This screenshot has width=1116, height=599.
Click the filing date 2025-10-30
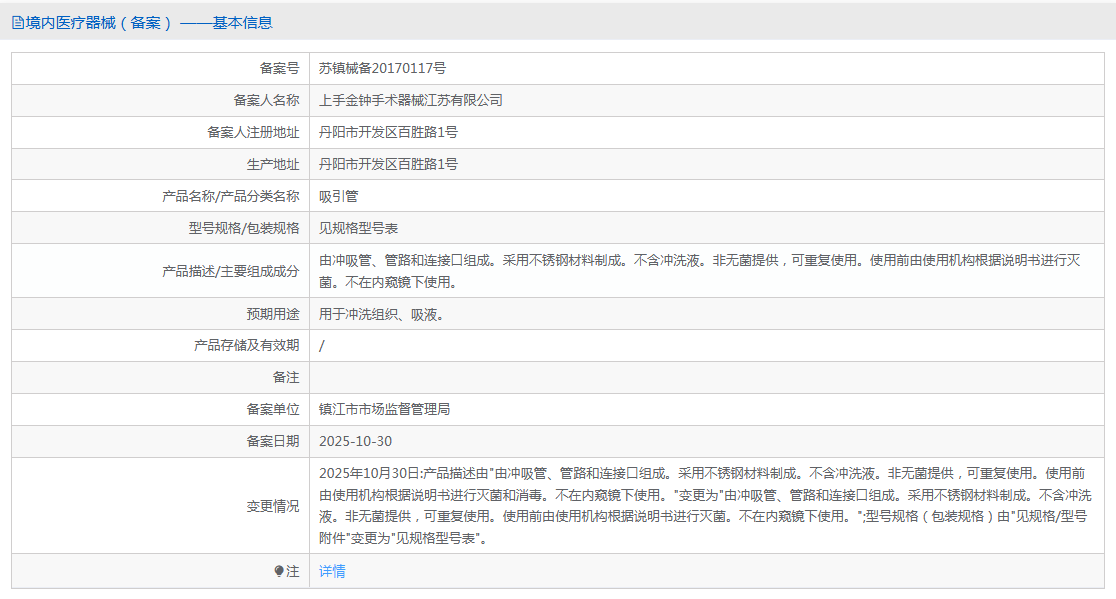(x=355, y=441)
